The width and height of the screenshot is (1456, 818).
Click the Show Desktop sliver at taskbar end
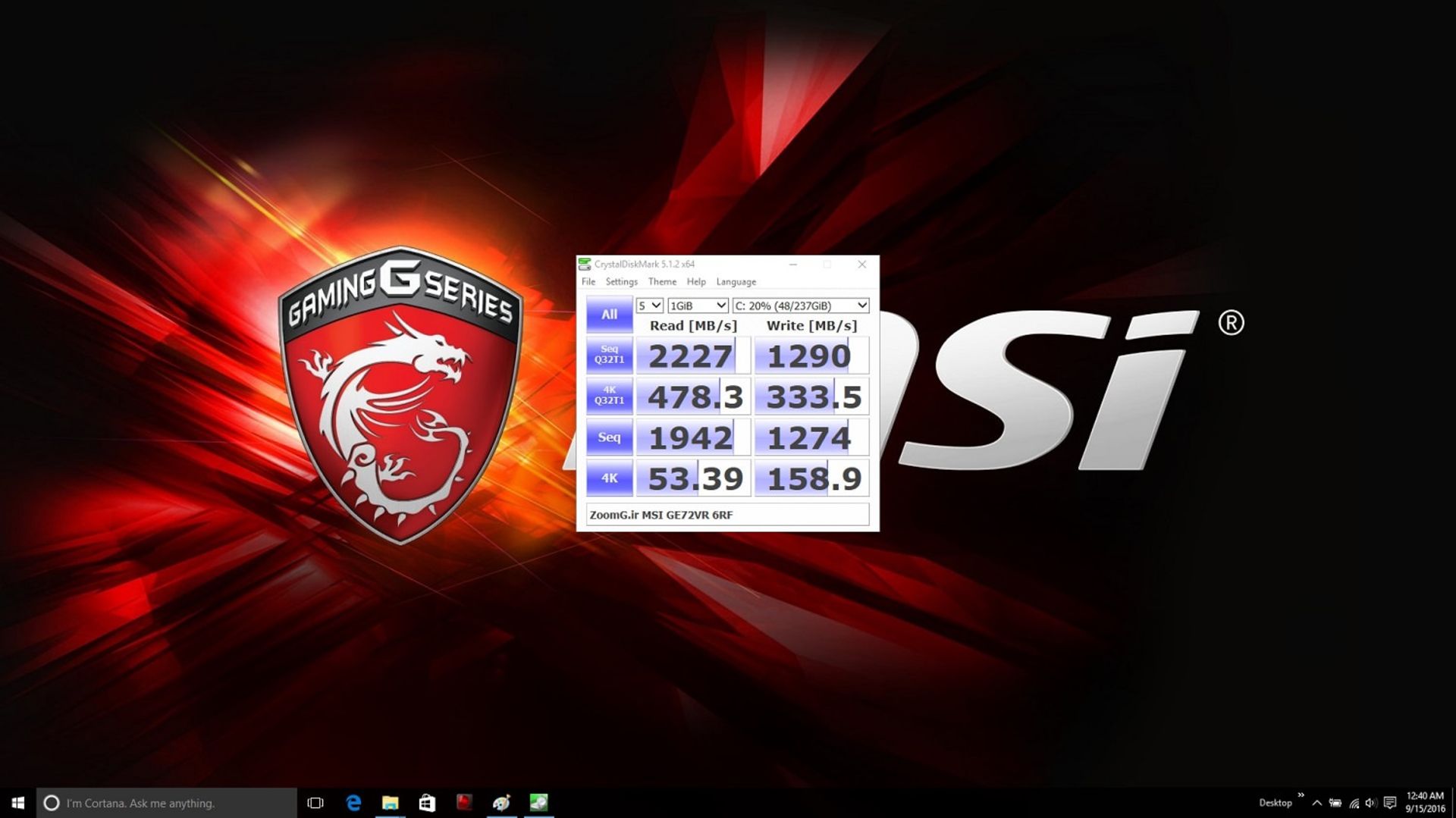(1454, 803)
